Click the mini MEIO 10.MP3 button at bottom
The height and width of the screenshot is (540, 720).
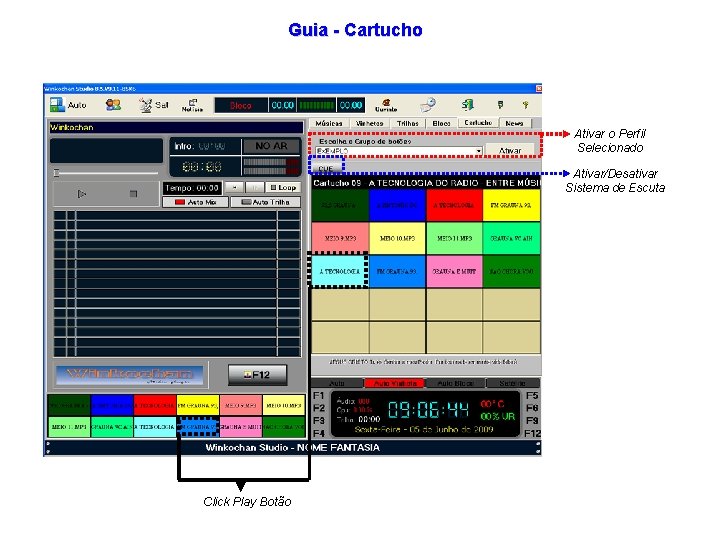click(284, 405)
